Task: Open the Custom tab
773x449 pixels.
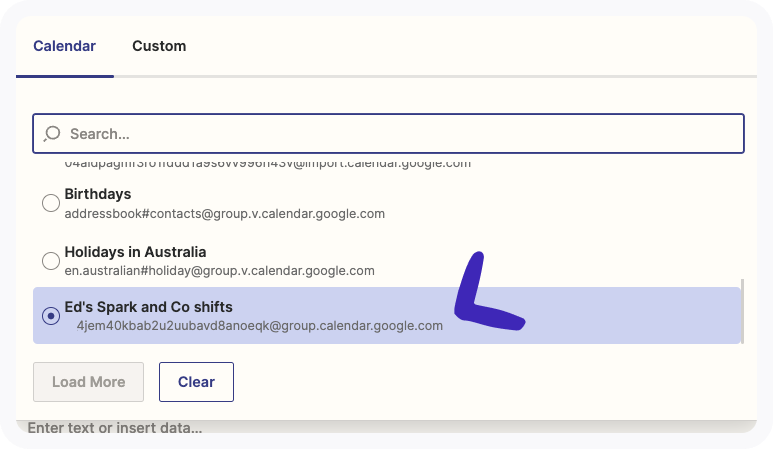Action: 159,46
